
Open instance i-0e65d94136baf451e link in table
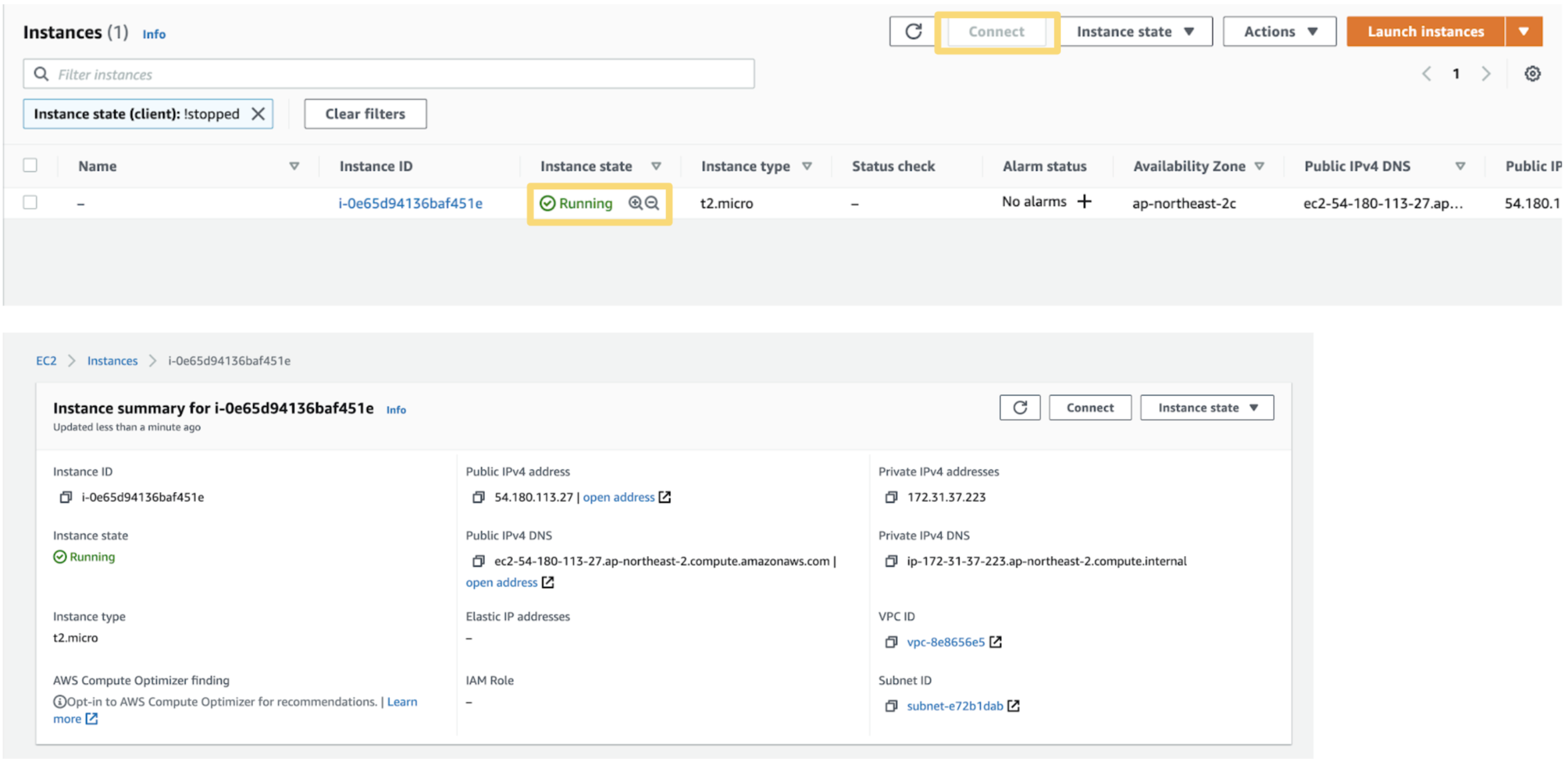[x=410, y=203]
